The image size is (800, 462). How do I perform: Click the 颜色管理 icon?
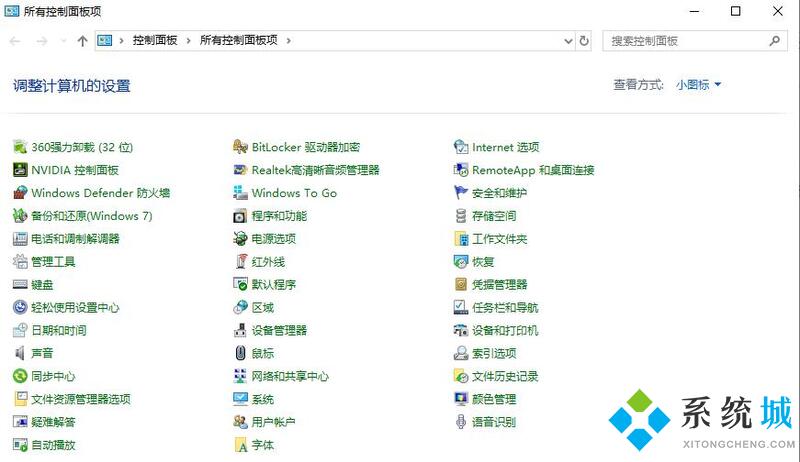[x=461, y=399]
